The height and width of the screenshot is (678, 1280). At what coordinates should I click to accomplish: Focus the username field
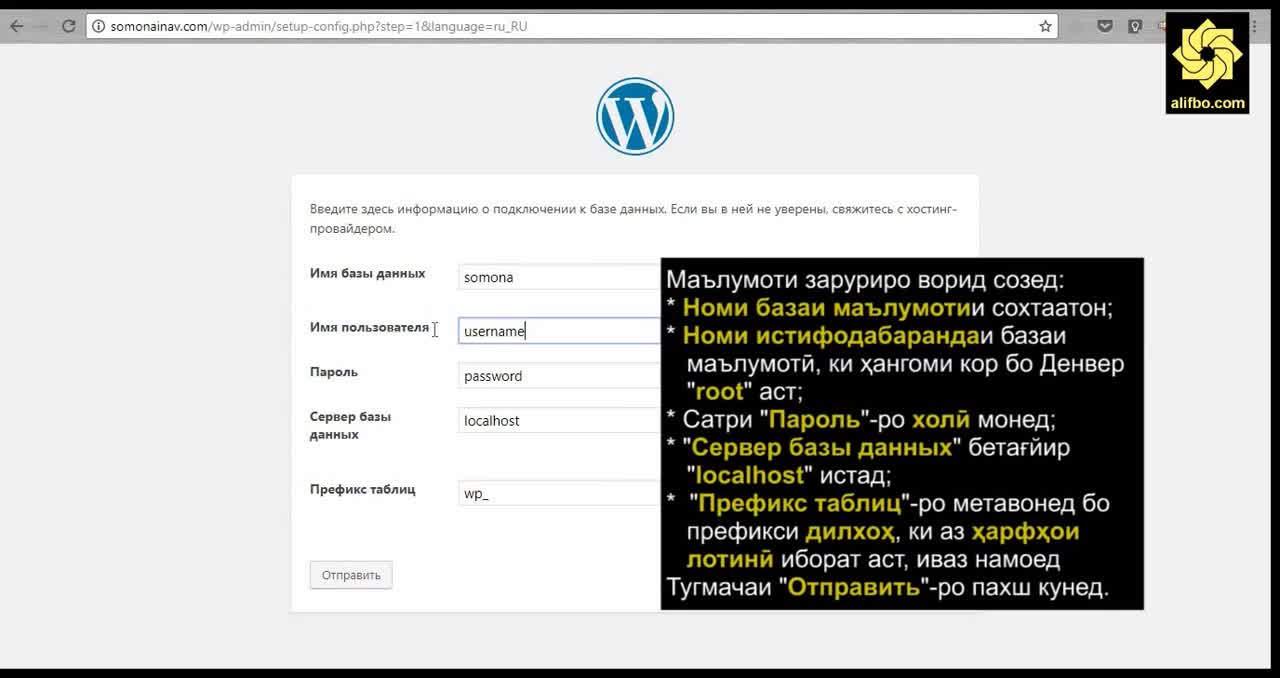click(559, 331)
